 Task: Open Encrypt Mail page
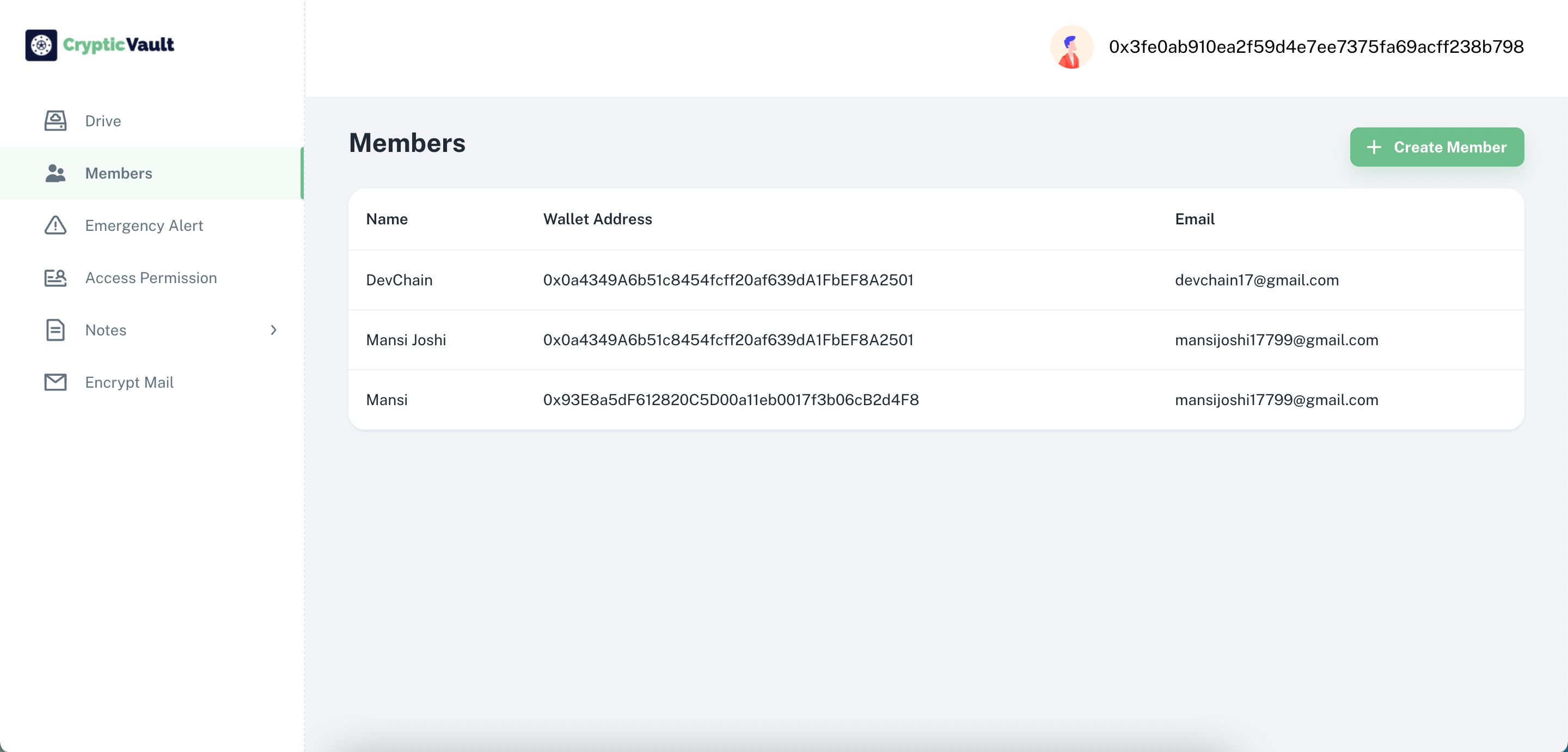click(x=151, y=382)
